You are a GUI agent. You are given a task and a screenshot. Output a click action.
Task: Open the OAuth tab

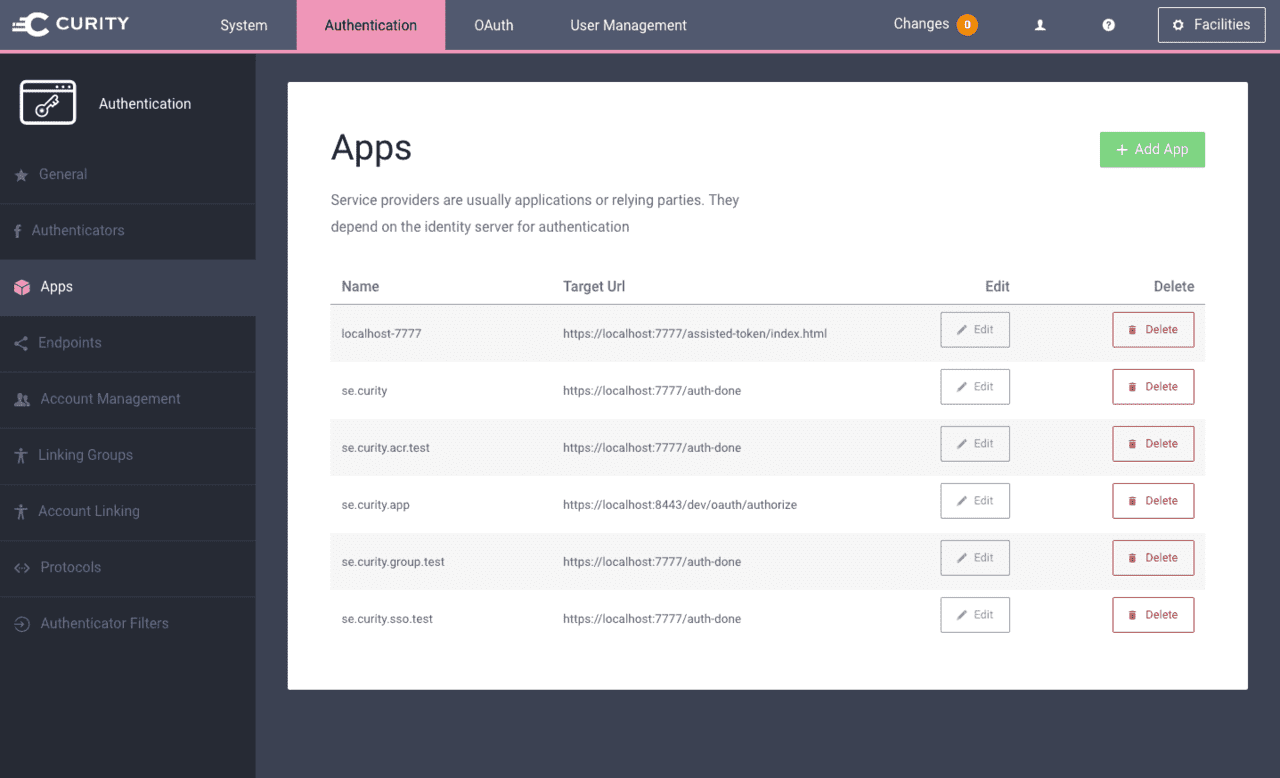tap(493, 25)
